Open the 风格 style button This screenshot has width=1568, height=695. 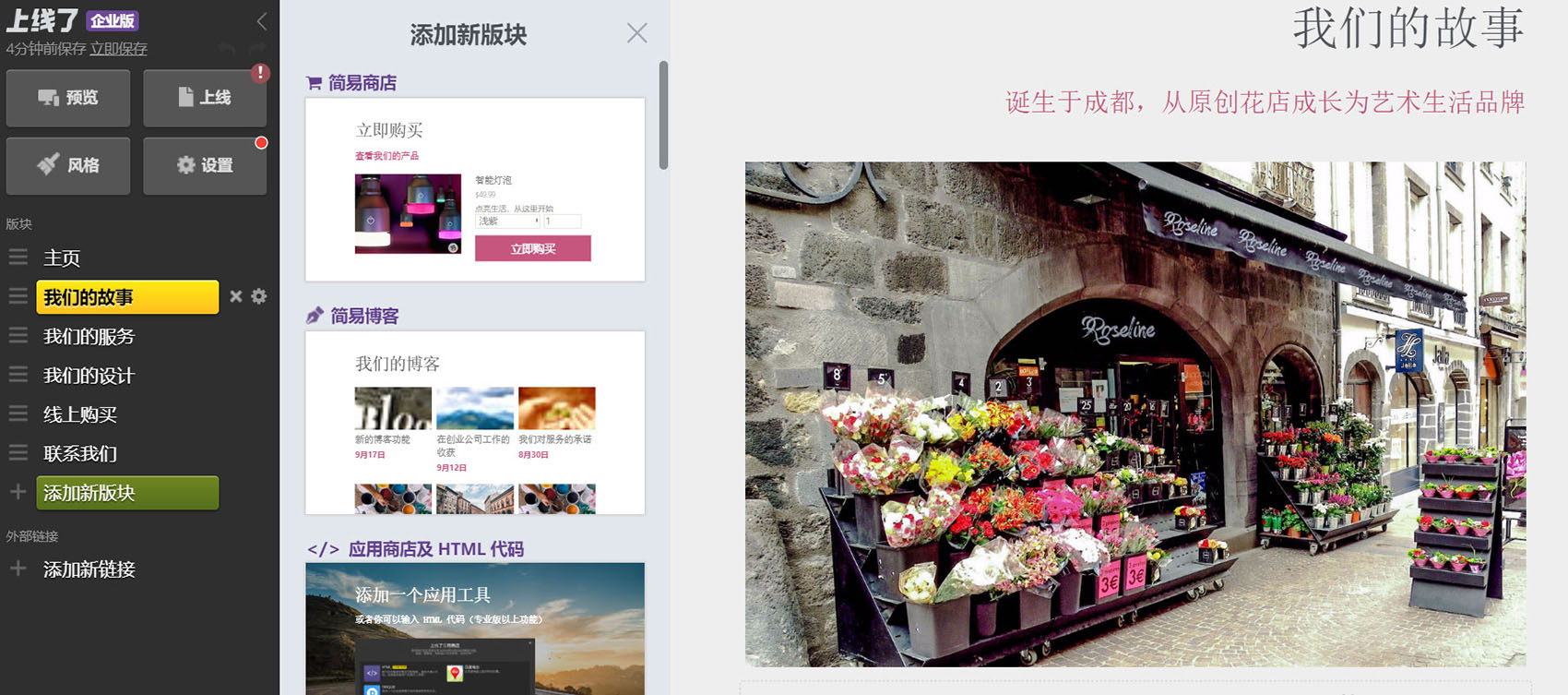click(68, 166)
